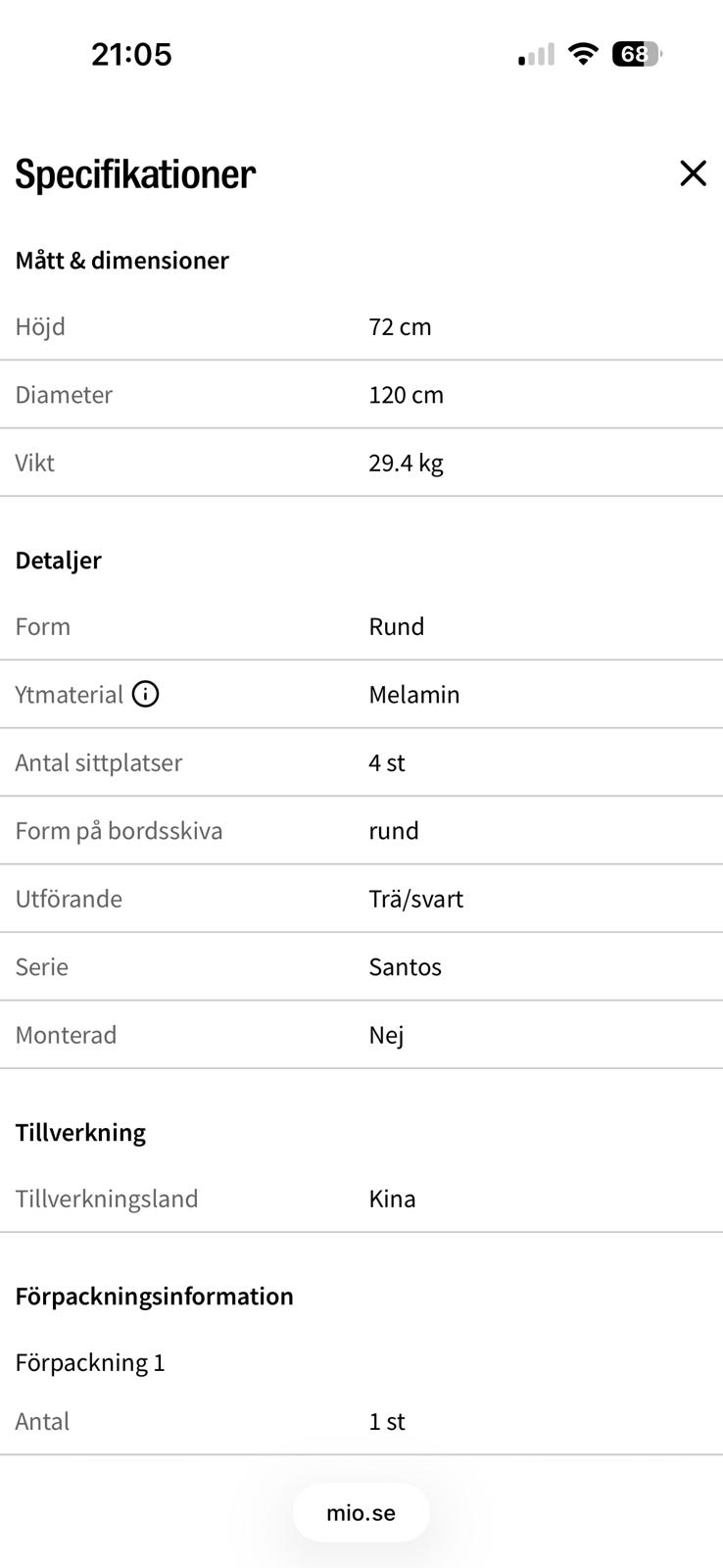Viewport: 723px width, 1568px height.
Task: Select the Höjd 72 cm row
Action: pyautogui.click(x=361, y=326)
